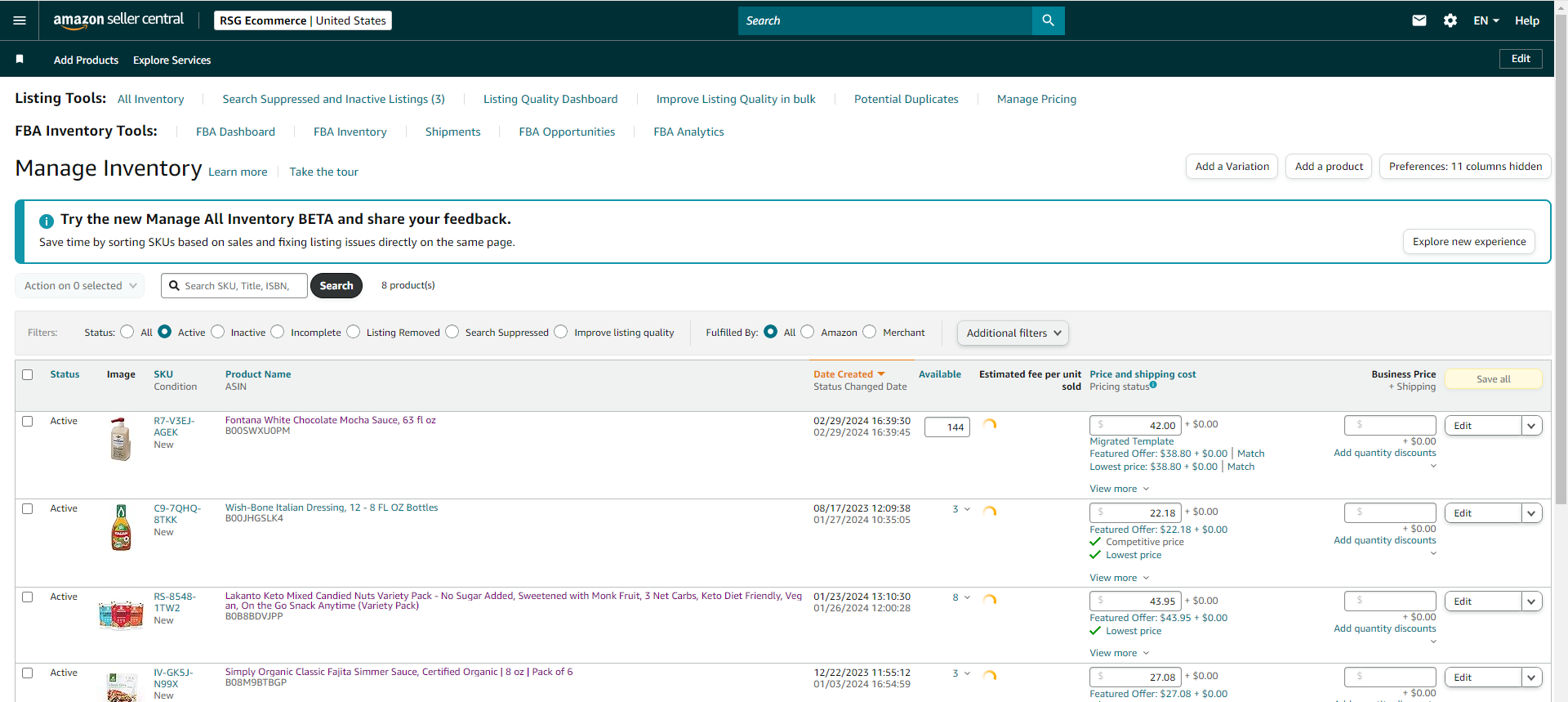Viewport: 1568px width, 702px height.
Task: Open the settings gear icon
Action: [1450, 20]
